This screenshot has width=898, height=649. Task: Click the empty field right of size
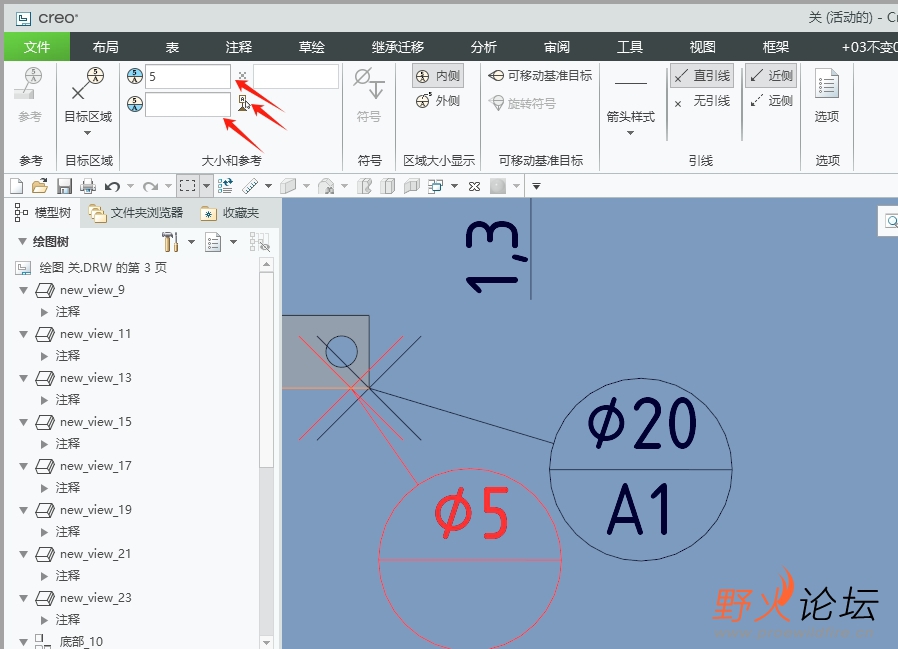(296, 77)
